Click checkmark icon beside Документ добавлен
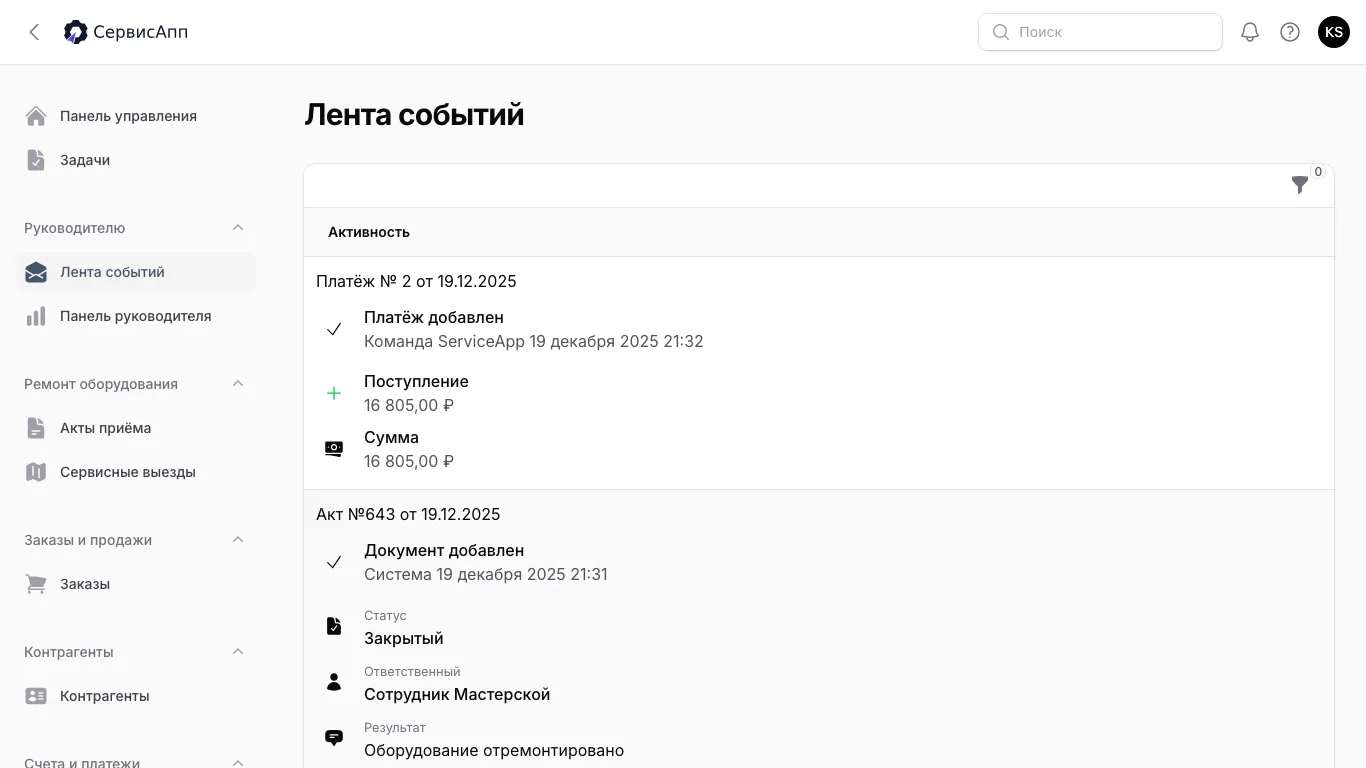This screenshot has height=768, width=1366. coord(334,562)
